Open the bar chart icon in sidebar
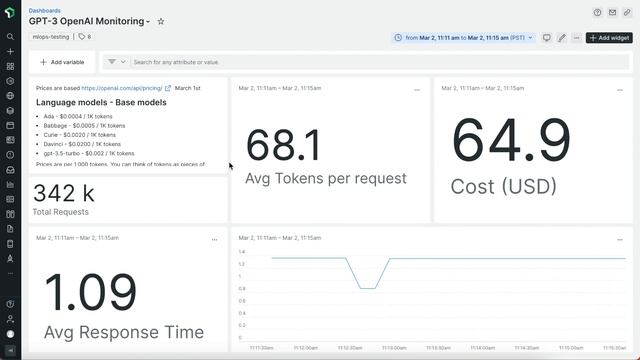Viewport: 640px width, 360px height. 10,184
